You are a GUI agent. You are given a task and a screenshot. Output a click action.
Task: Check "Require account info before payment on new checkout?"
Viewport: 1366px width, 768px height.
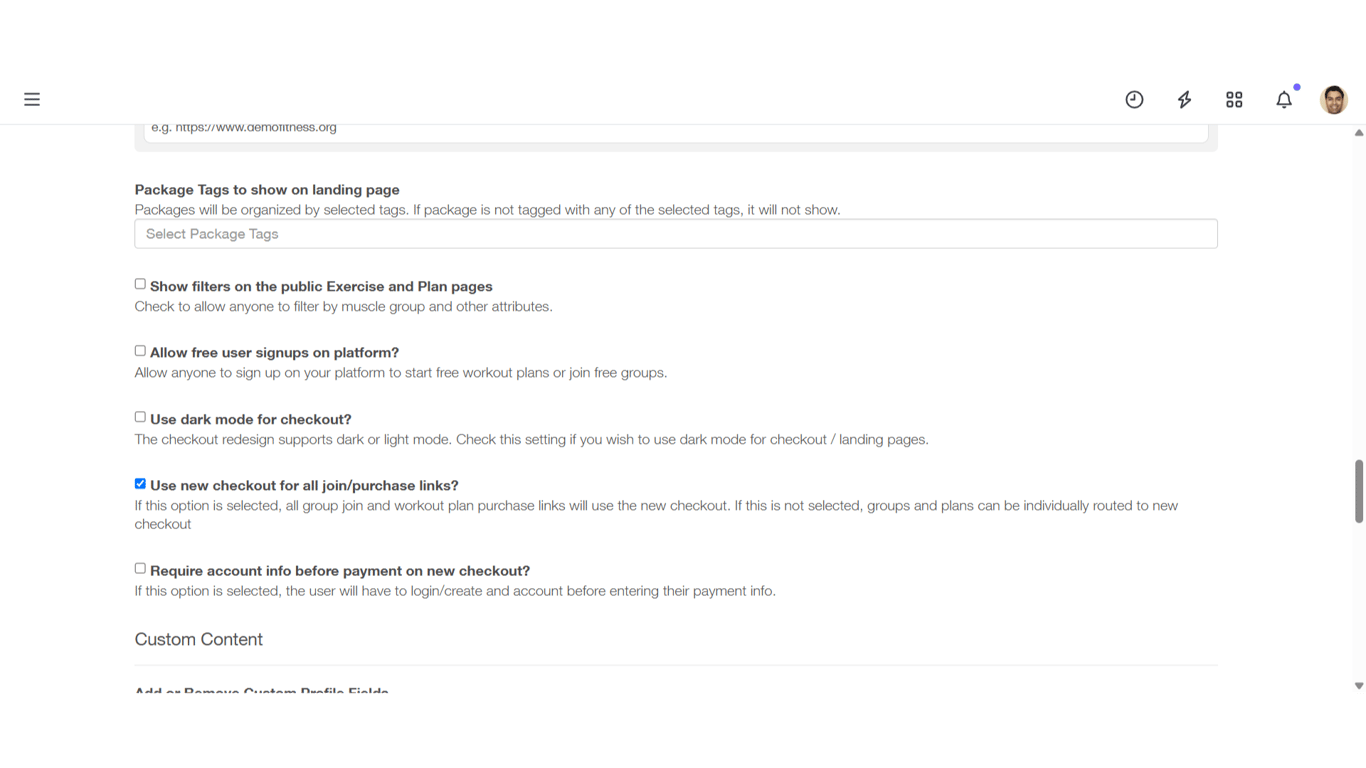click(140, 567)
